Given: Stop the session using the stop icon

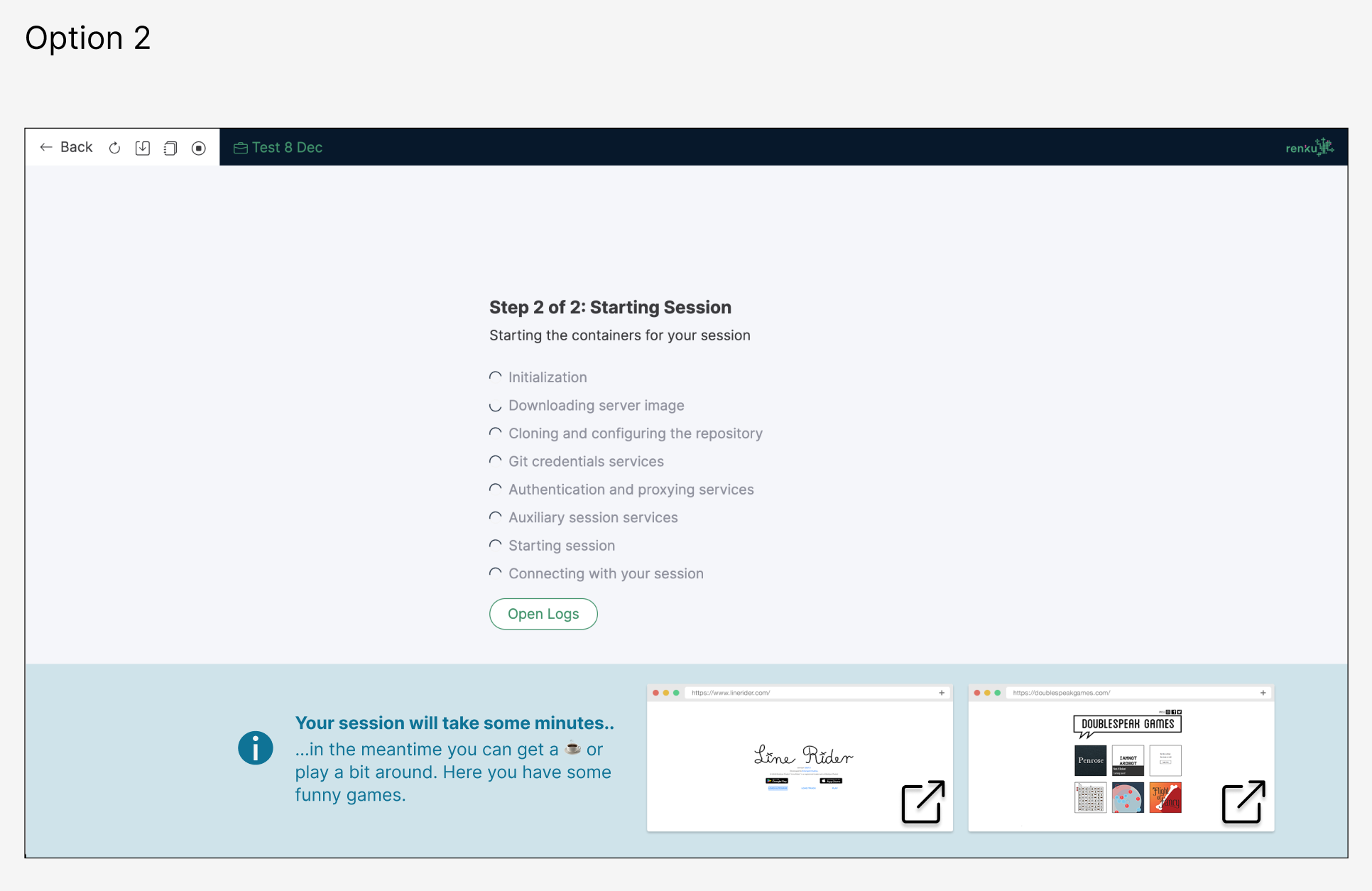Looking at the screenshot, I should coord(199,148).
